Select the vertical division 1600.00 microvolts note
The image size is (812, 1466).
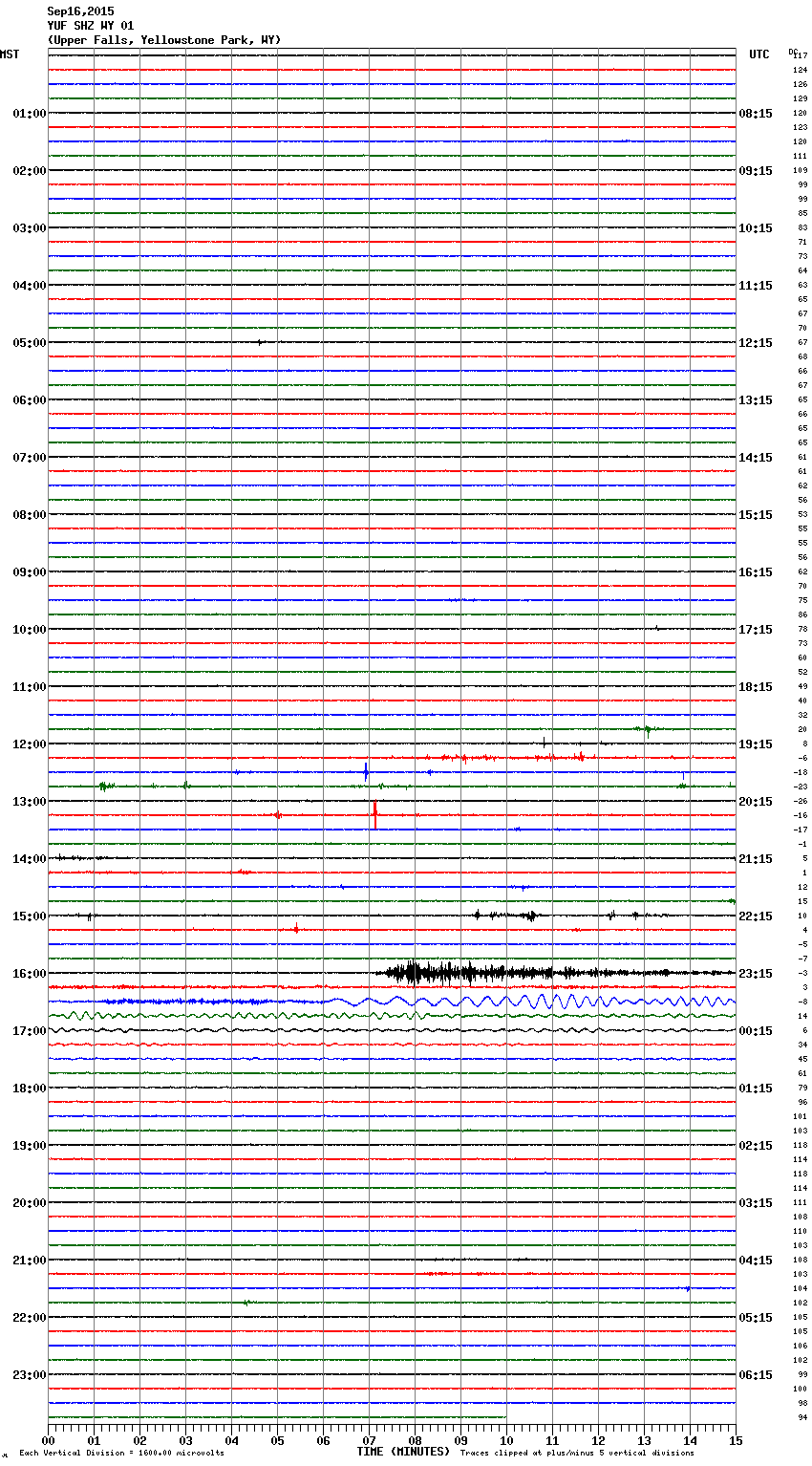pos(121,1454)
